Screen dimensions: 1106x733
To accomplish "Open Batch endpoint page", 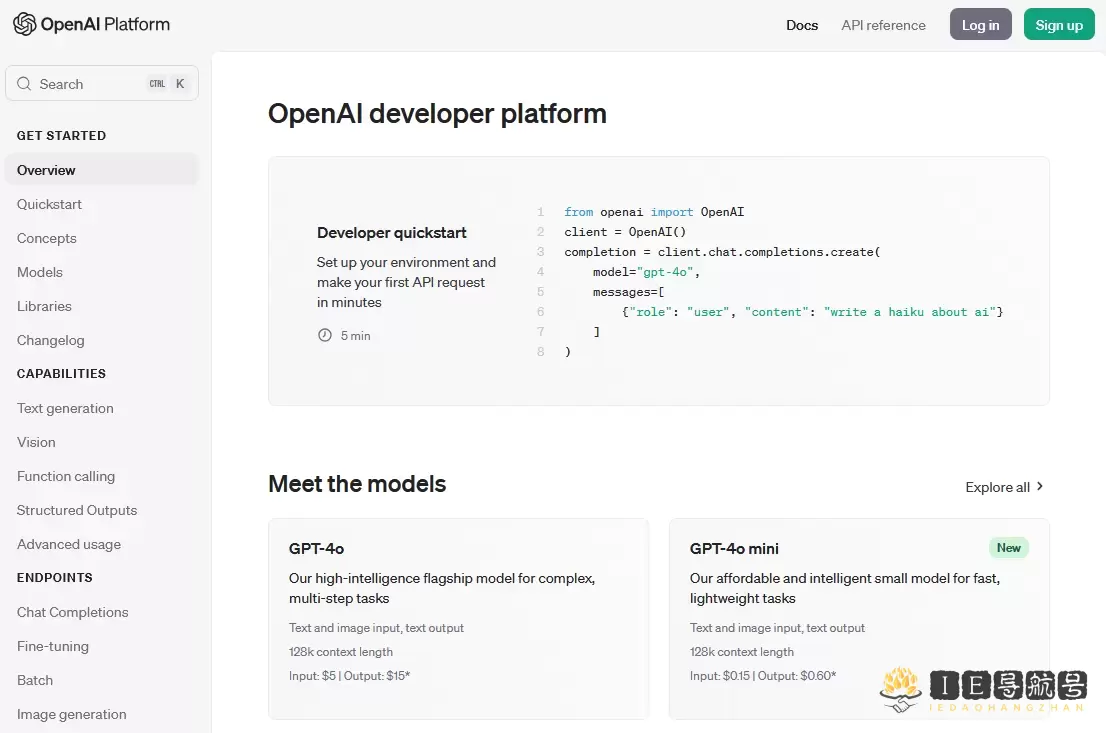I will click(35, 680).
